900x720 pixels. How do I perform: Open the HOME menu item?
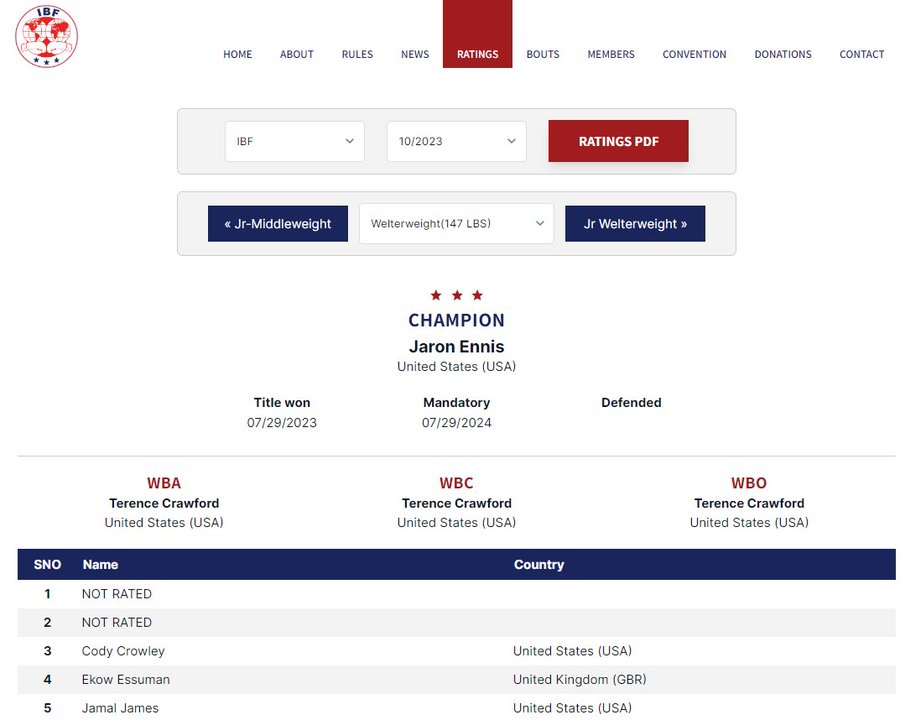click(x=238, y=54)
